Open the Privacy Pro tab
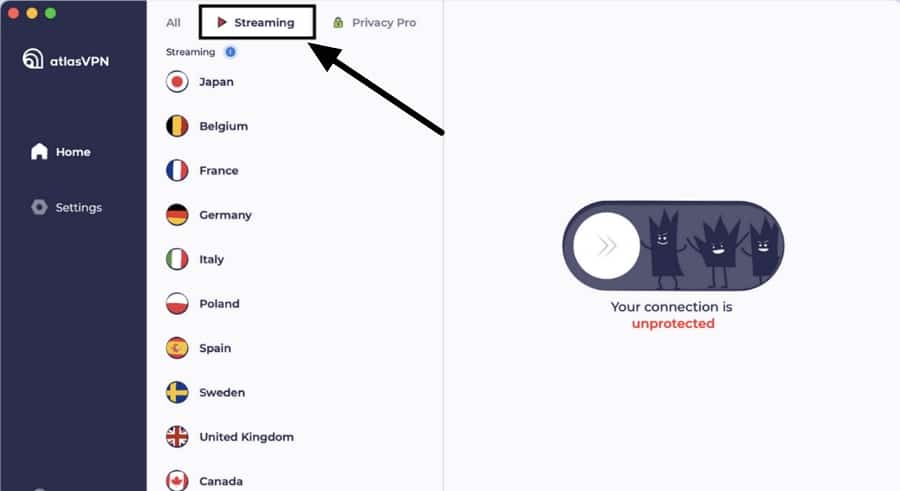Image resolution: width=900 pixels, height=491 pixels. point(374,22)
